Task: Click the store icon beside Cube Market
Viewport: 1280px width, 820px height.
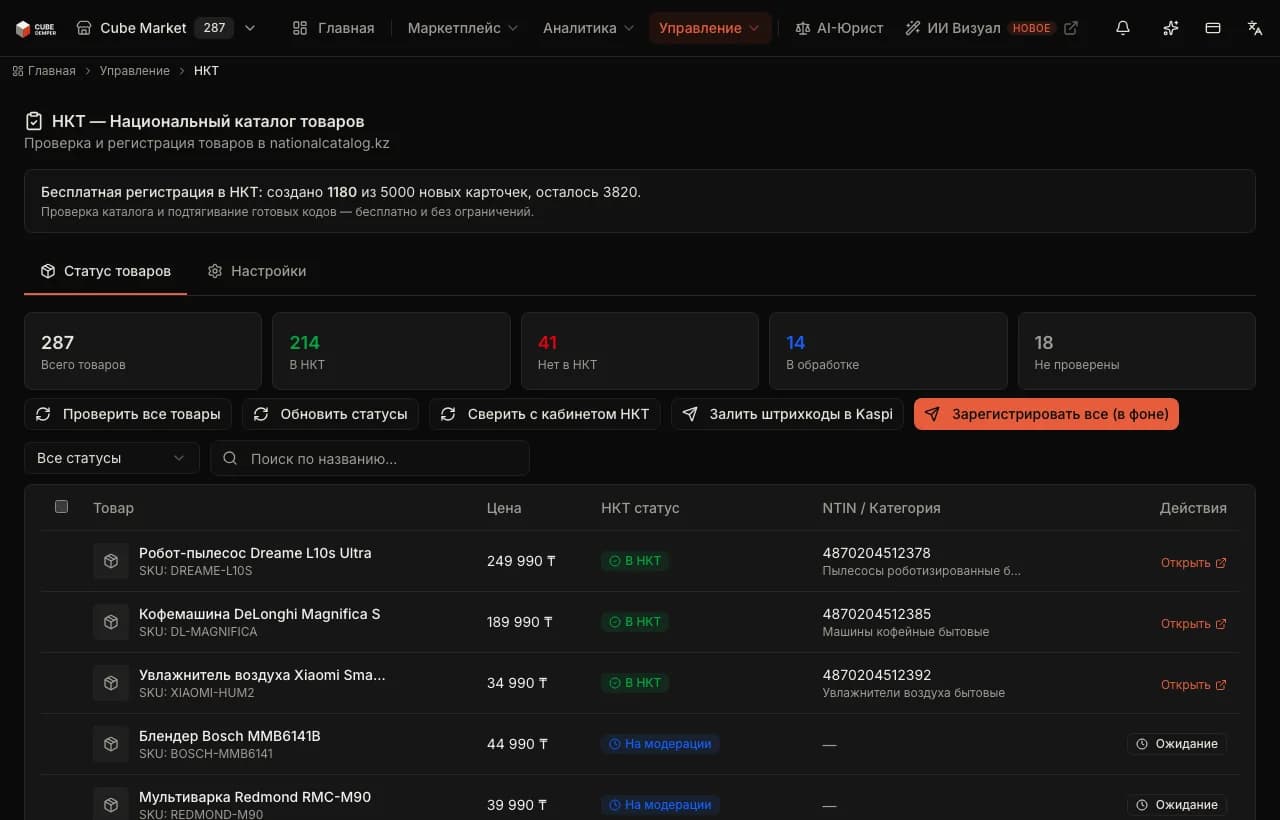Action: click(84, 28)
